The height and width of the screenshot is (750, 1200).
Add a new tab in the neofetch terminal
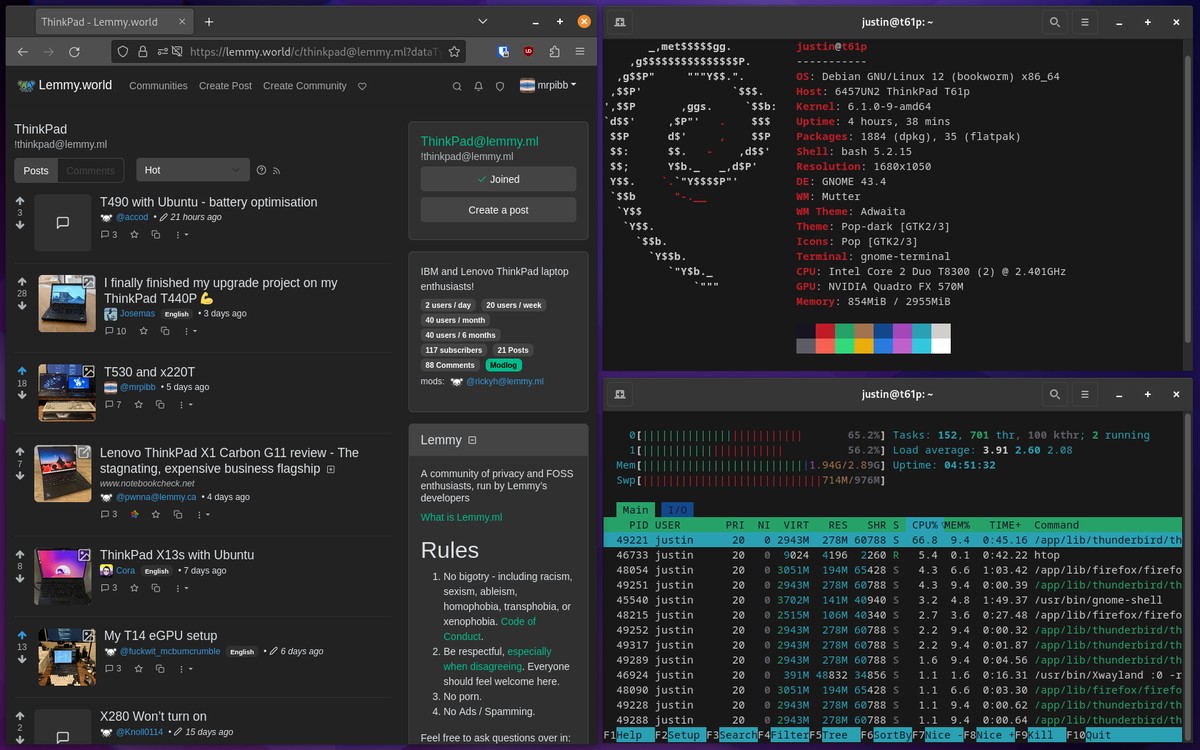[x=620, y=22]
